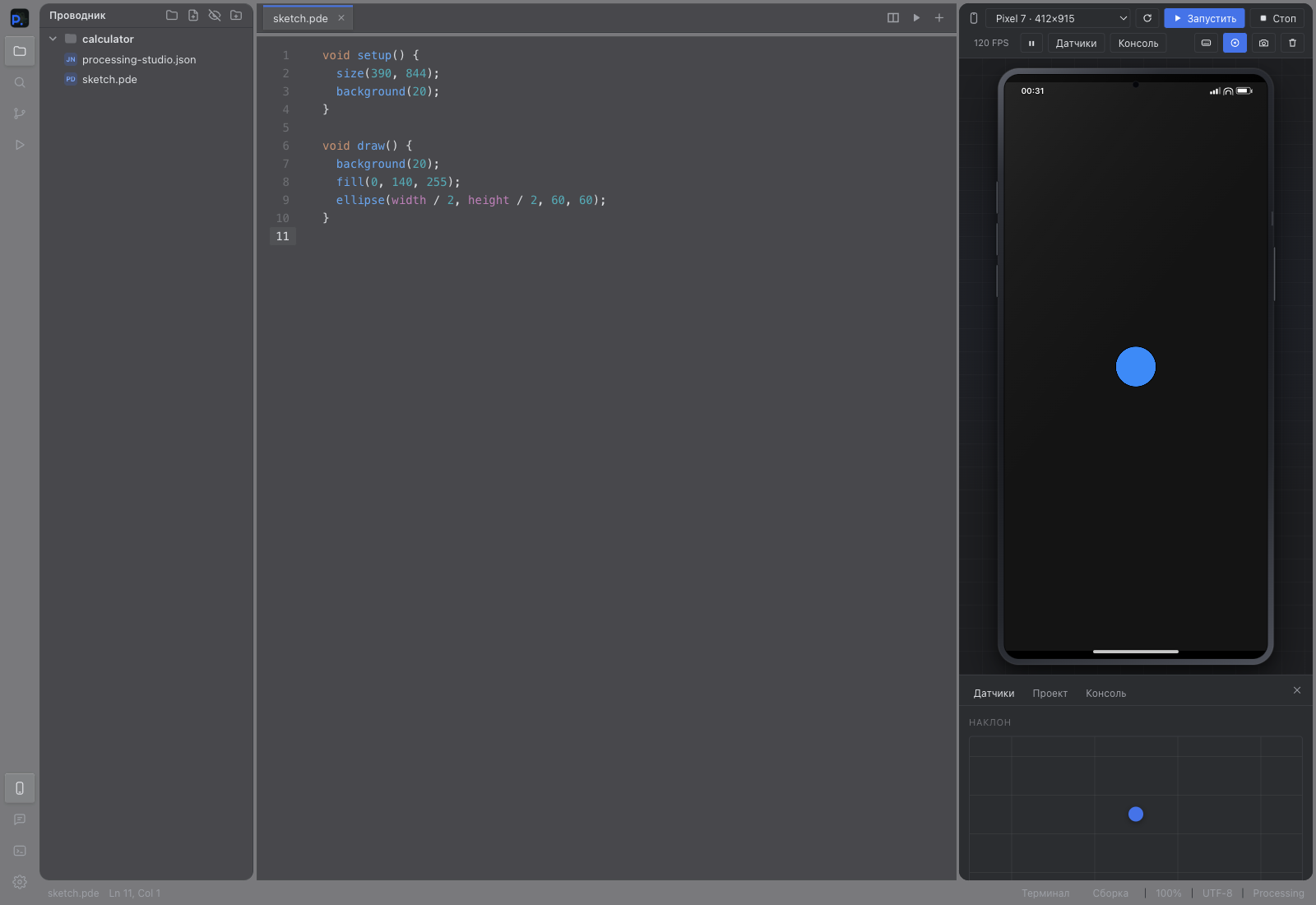
Task: Switch to the Датчики tab in the bottom panel
Action: tap(994, 694)
